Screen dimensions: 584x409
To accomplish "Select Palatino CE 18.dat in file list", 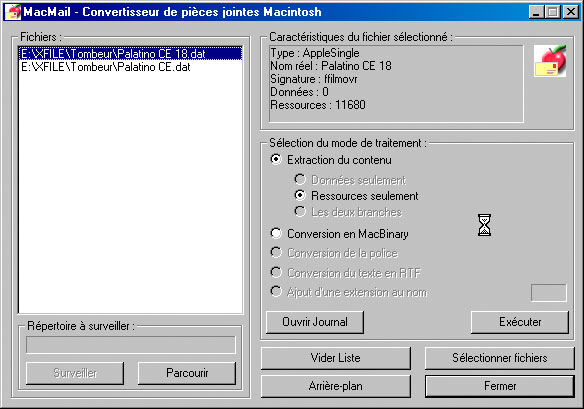I will [131, 54].
